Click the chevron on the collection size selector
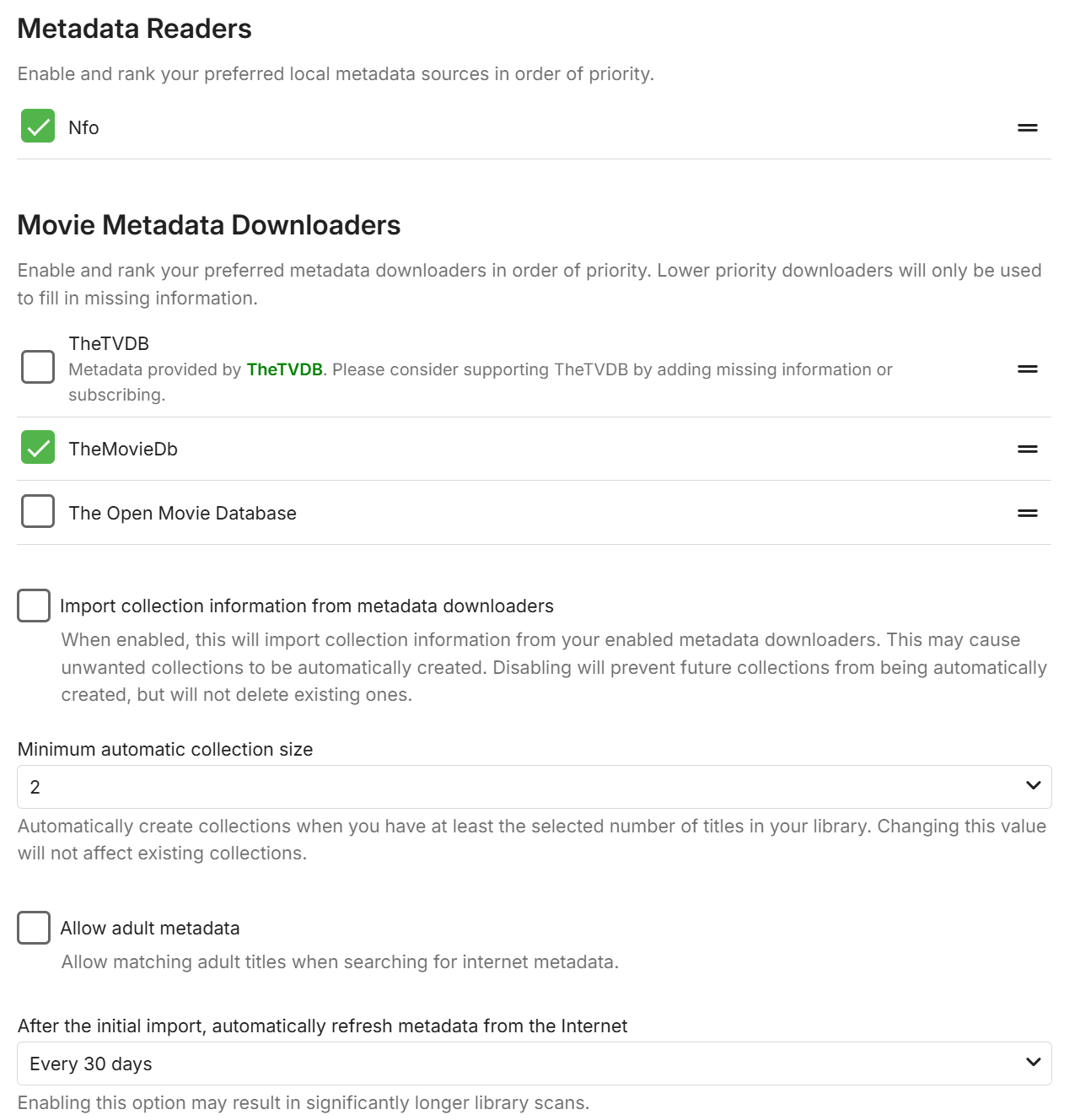This screenshot has width=1091, height=1120. (1033, 786)
